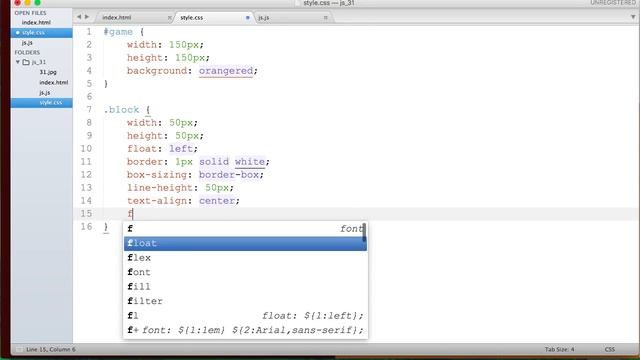Place cursor on the #game selector line

click(x=118, y=32)
